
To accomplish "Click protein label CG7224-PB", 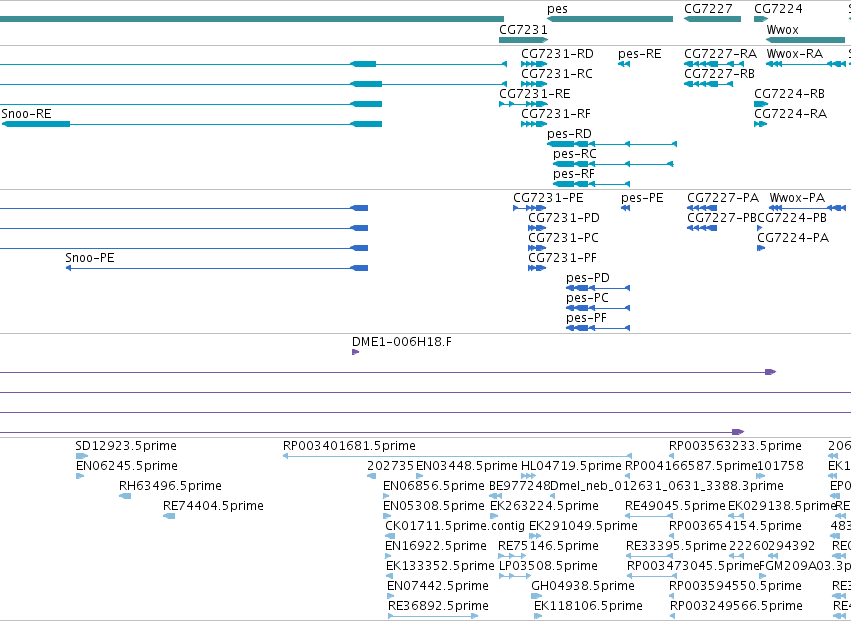I will coord(792,218).
